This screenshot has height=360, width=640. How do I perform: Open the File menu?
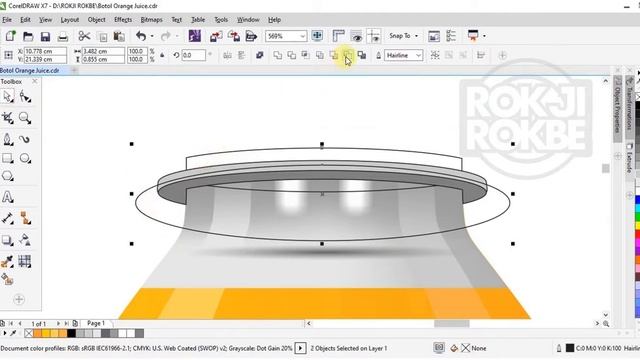(7, 20)
